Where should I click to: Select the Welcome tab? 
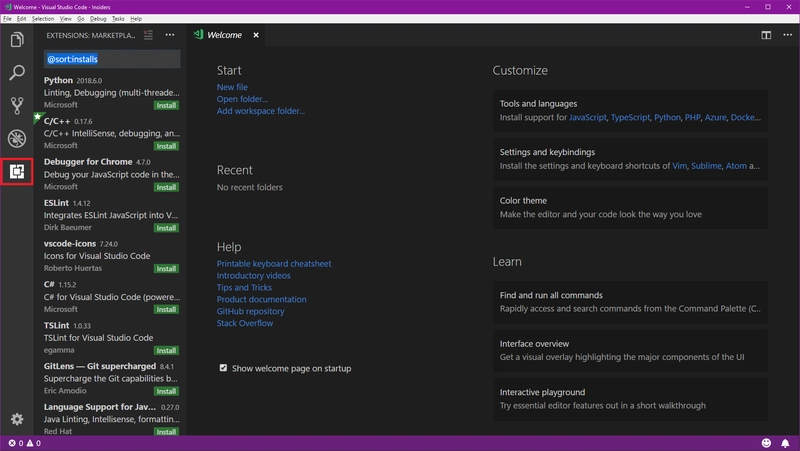point(223,35)
